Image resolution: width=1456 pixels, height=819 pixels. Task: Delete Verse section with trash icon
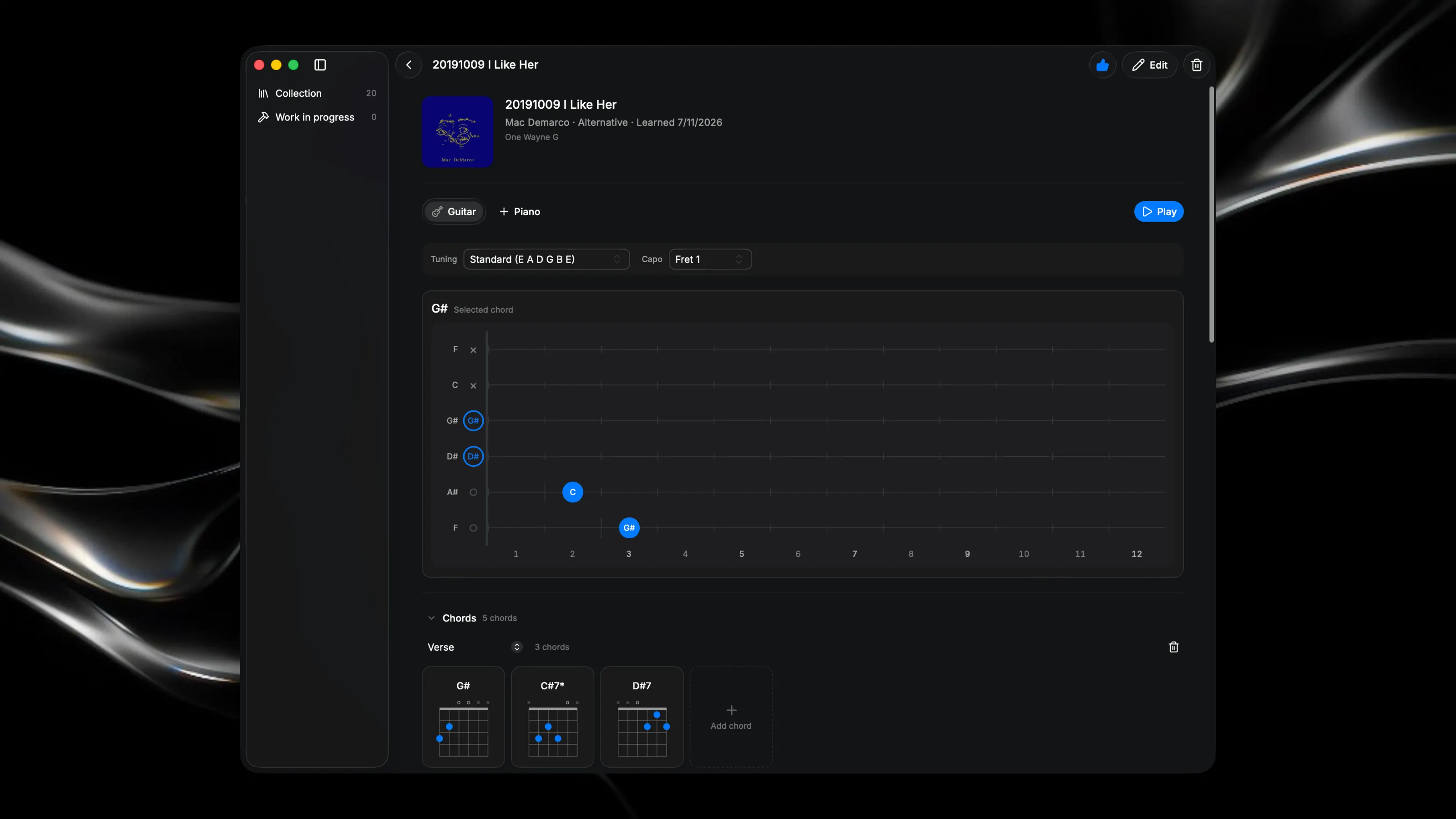click(x=1173, y=647)
